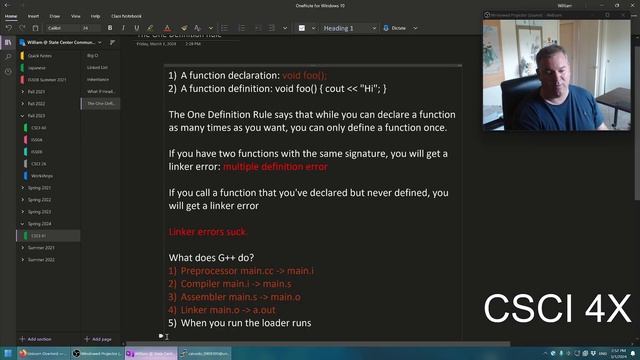Toggle underline formatting
The width and height of the screenshot is (640, 360).
point(137,28)
